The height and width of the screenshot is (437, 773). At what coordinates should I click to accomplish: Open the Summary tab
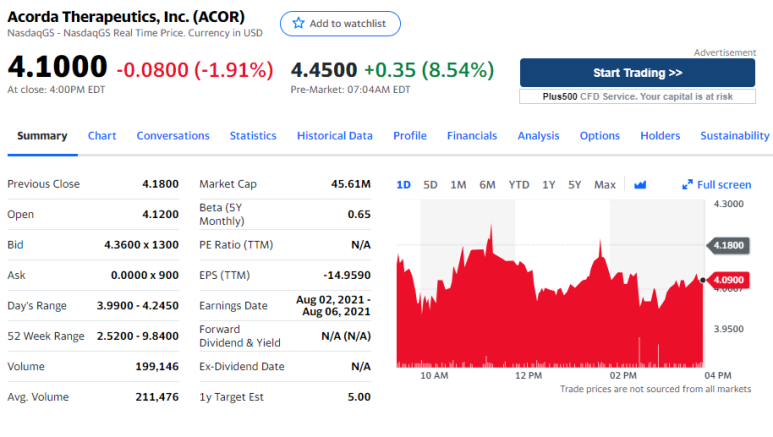tap(42, 136)
